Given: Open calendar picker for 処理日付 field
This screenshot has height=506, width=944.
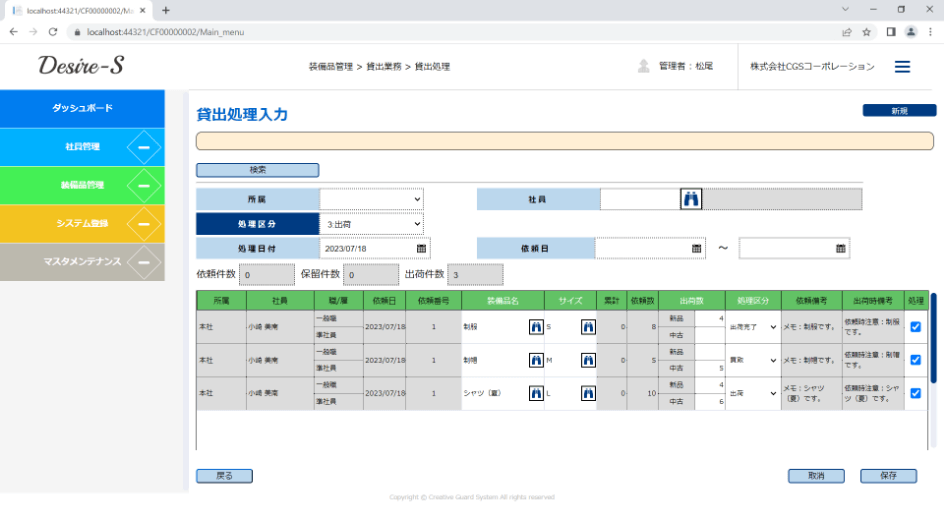Looking at the screenshot, I should point(421,248).
